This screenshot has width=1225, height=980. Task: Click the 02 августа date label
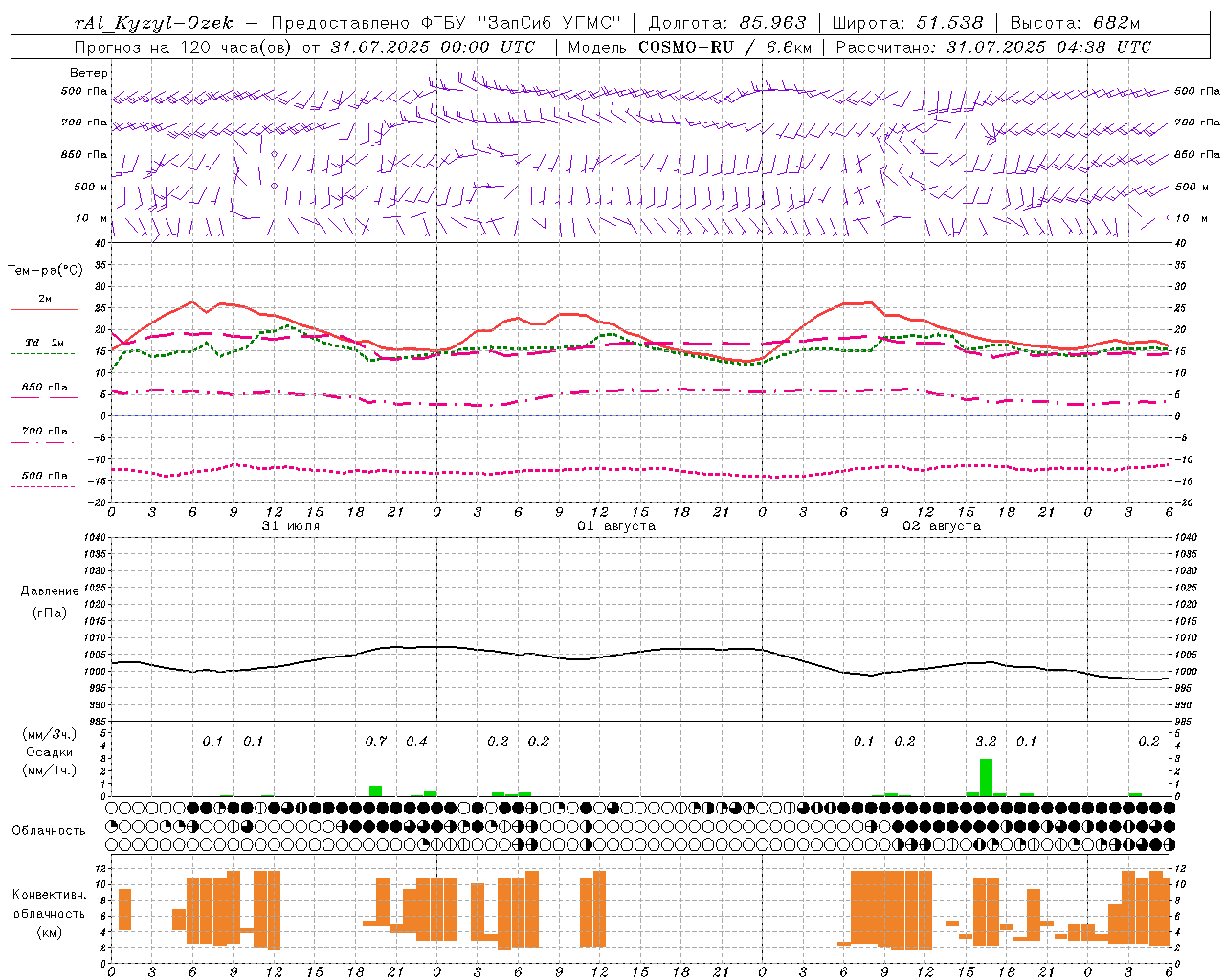[x=942, y=526]
